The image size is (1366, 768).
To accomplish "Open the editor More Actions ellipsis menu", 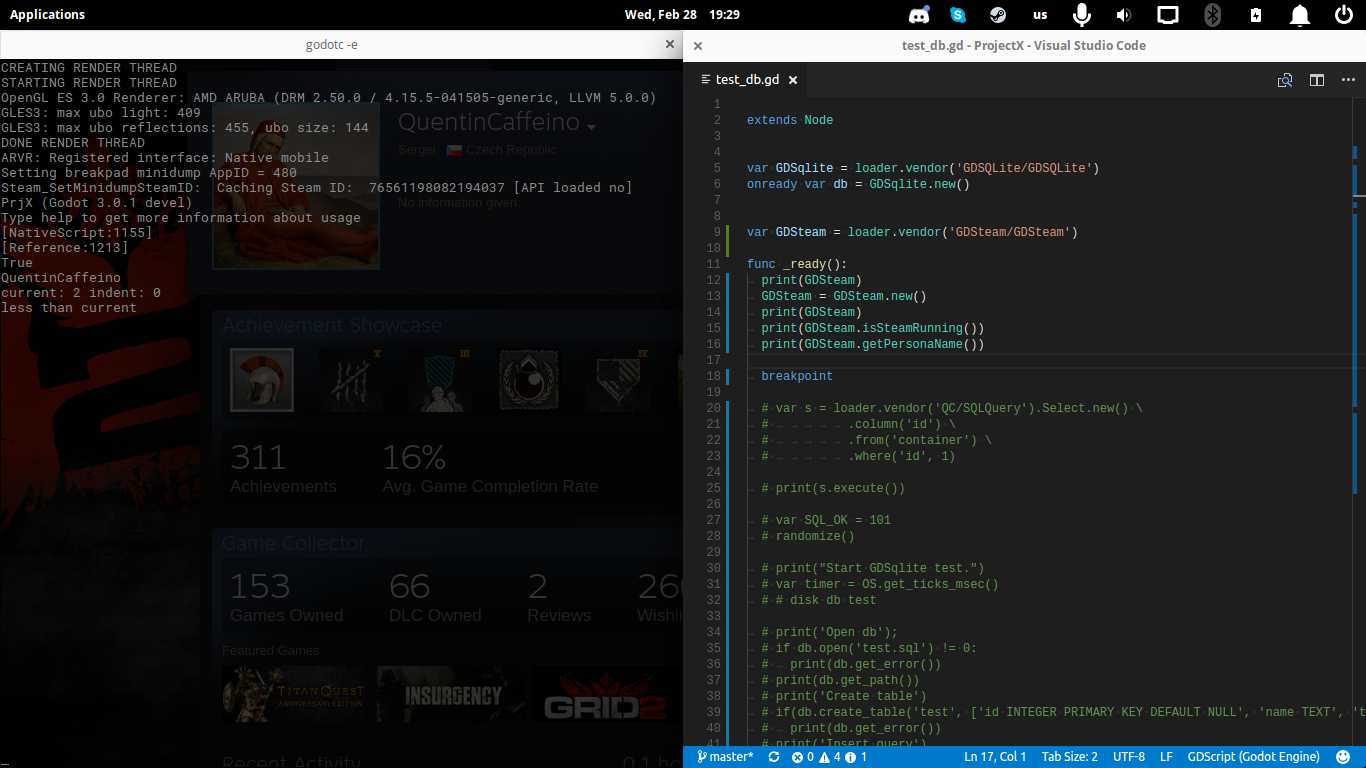I will (1346, 80).
